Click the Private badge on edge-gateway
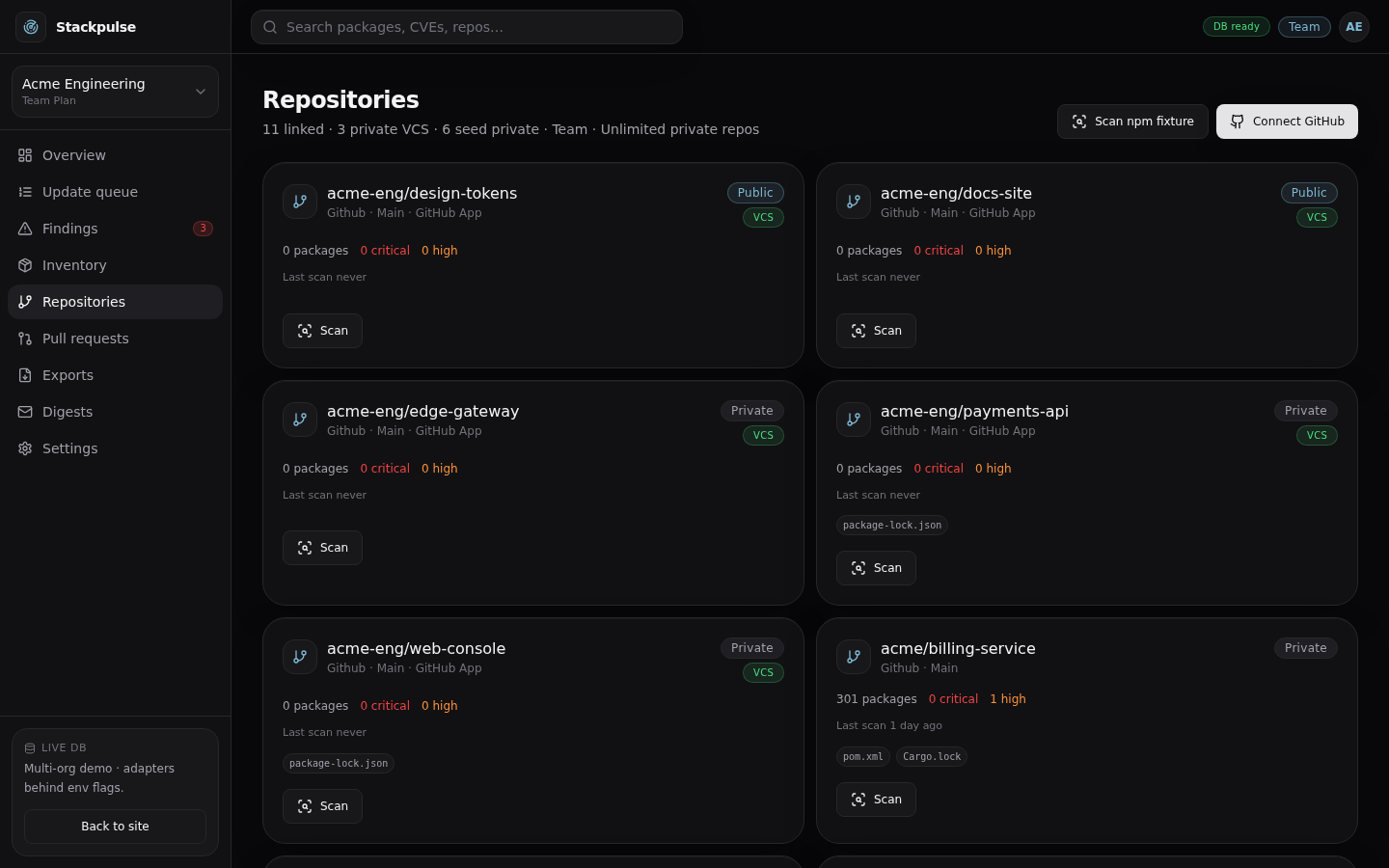Image resolution: width=1389 pixels, height=868 pixels. click(751, 411)
